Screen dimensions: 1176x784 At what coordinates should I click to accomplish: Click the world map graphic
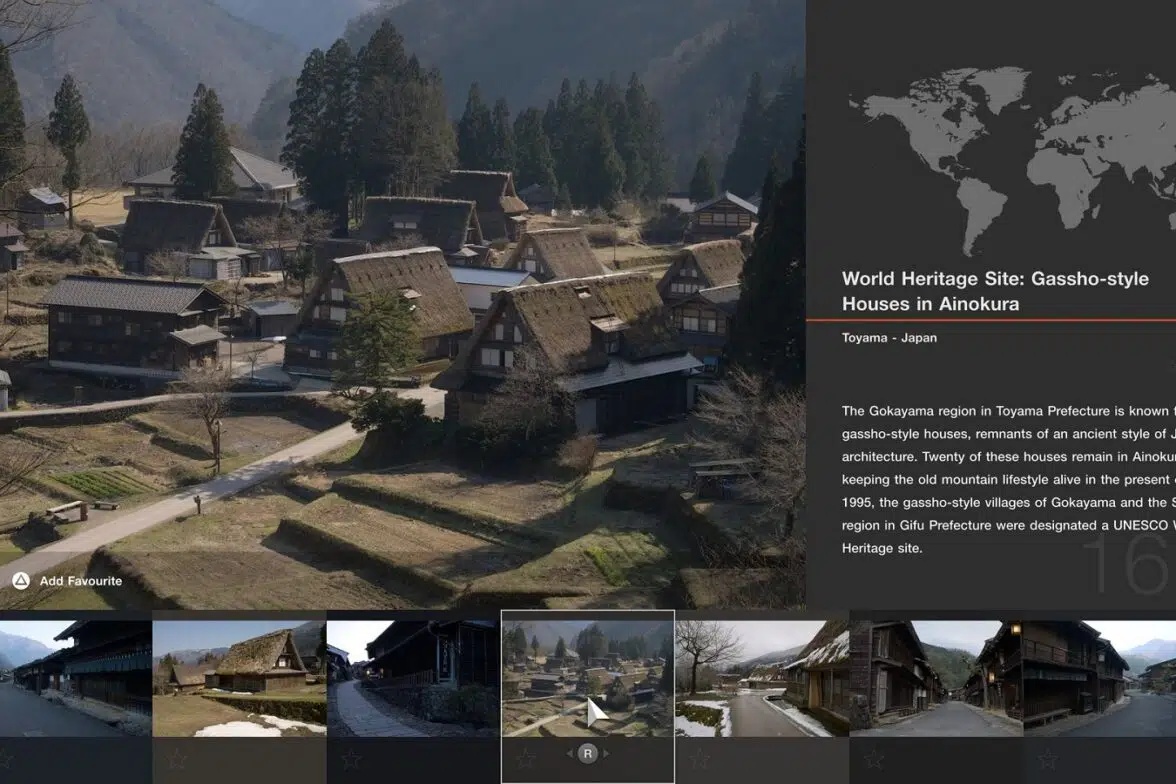pyautogui.click(x=1012, y=156)
